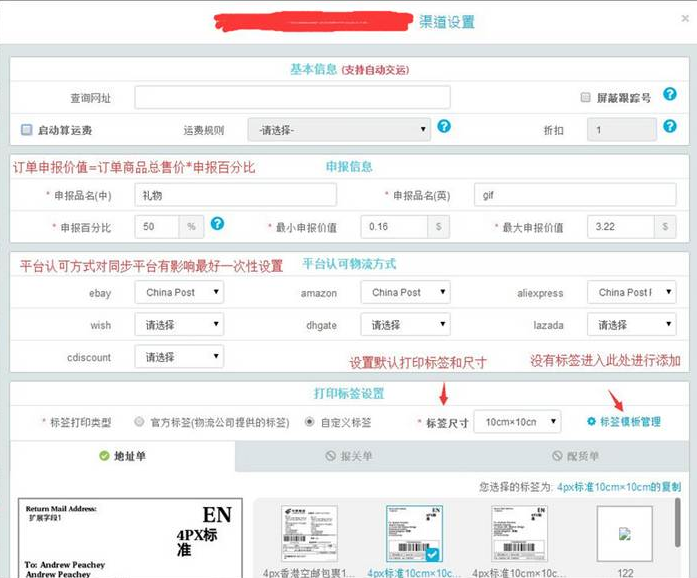The height and width of the screenshot is (578, 697).
Task: Click help icon next to 屏蔽跟踪号
Action: (670, 96)
